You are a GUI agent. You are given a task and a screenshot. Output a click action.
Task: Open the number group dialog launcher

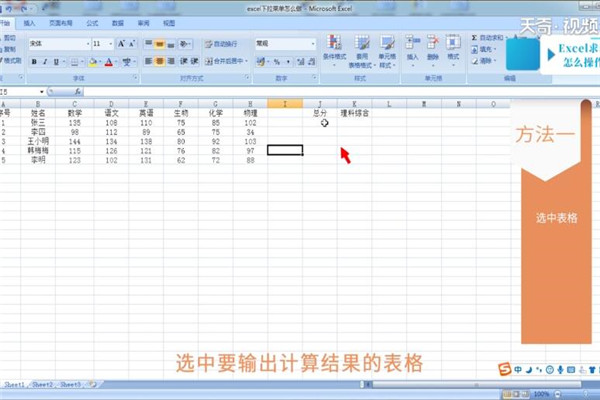pos(314,78)
